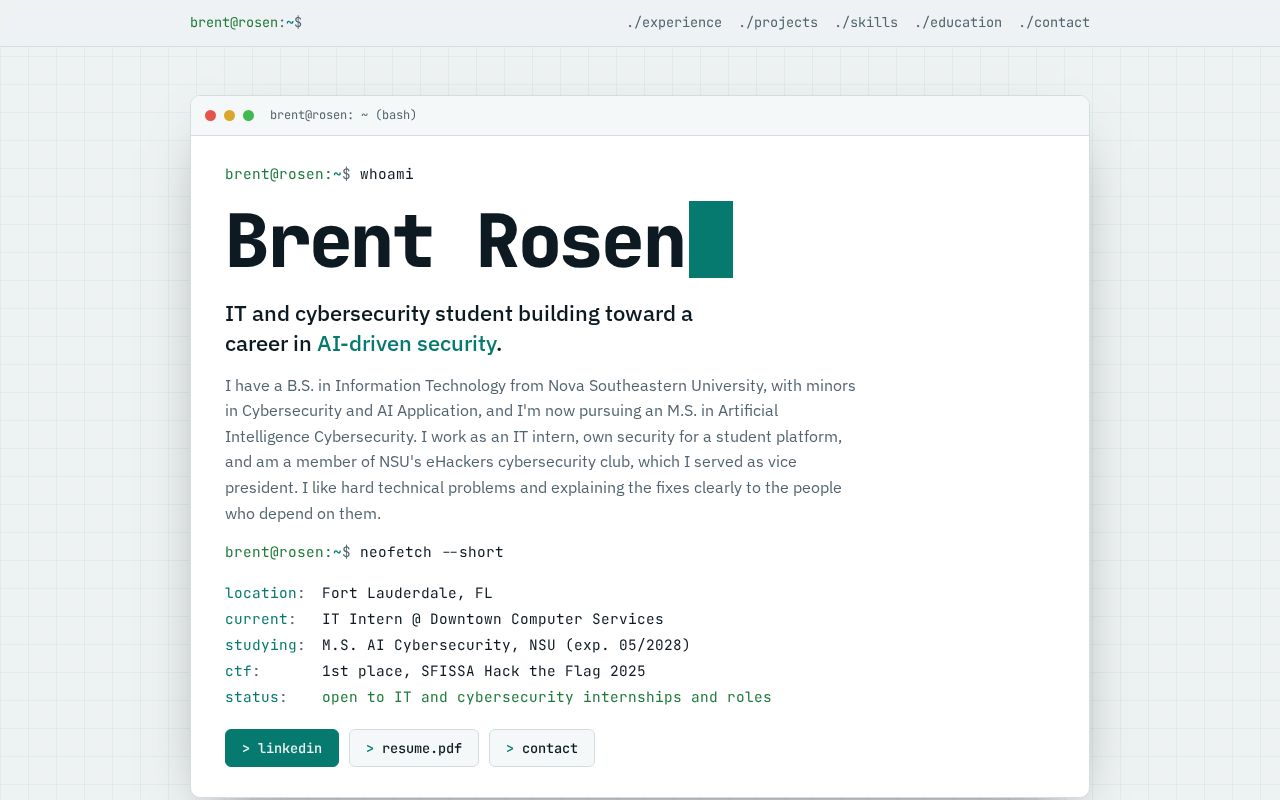Go to the ./projects section

(x=778, y=22)
